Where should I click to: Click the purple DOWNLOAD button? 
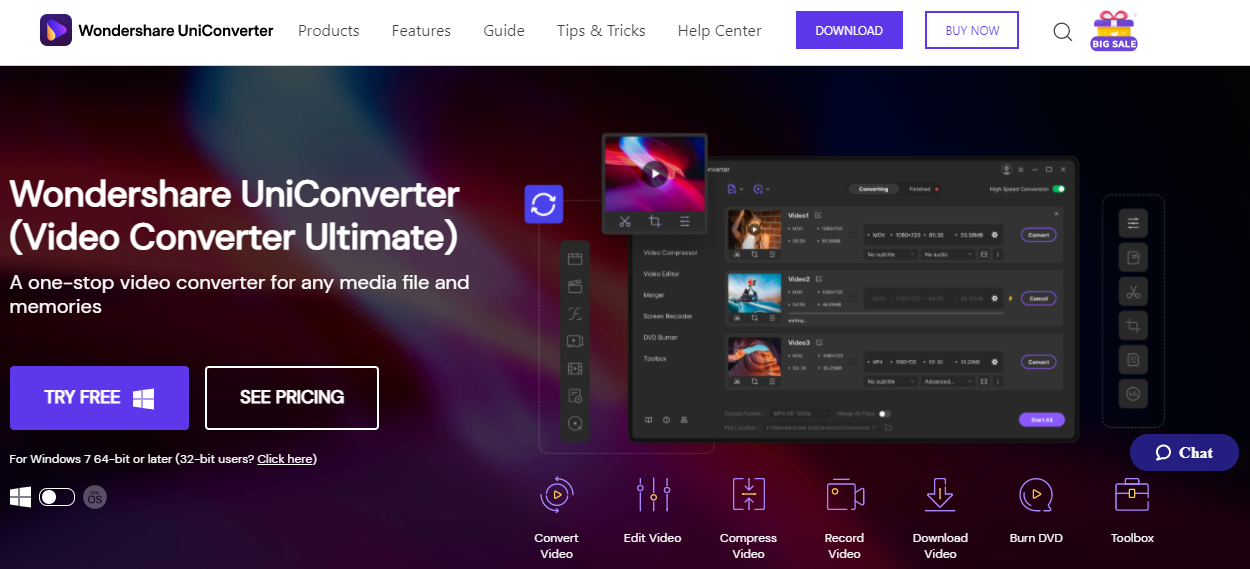pyautogui.click(x=849, y=31)
